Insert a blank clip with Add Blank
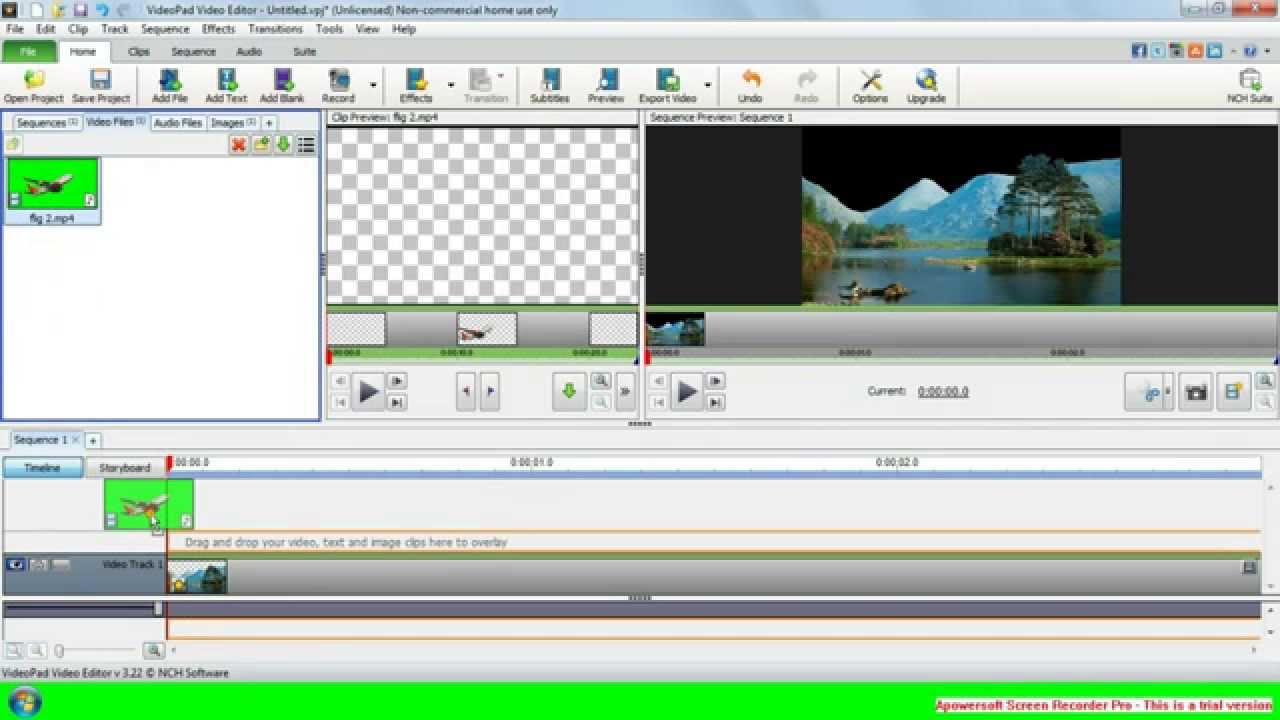Viewport: 1280px width, 720px height. pos(282,87)
